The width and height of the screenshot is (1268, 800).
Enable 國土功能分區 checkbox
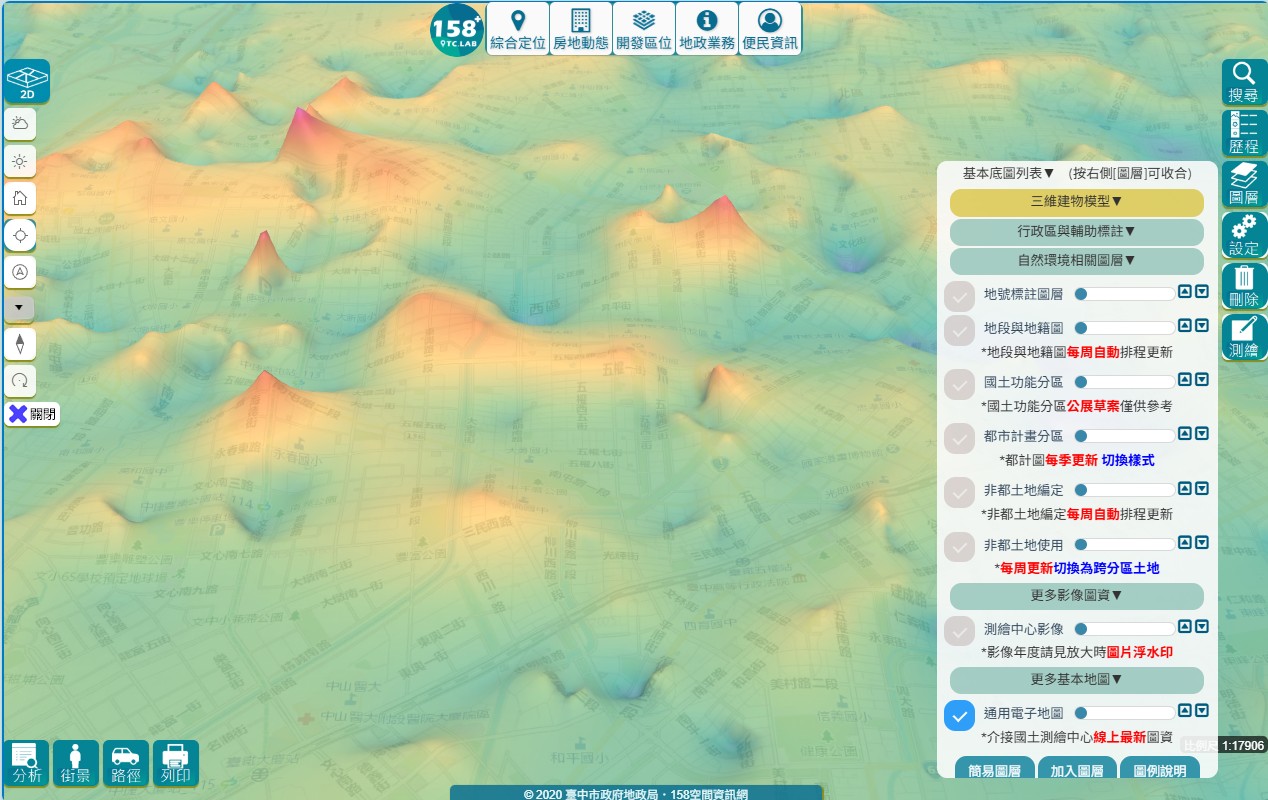pos(959,384)
